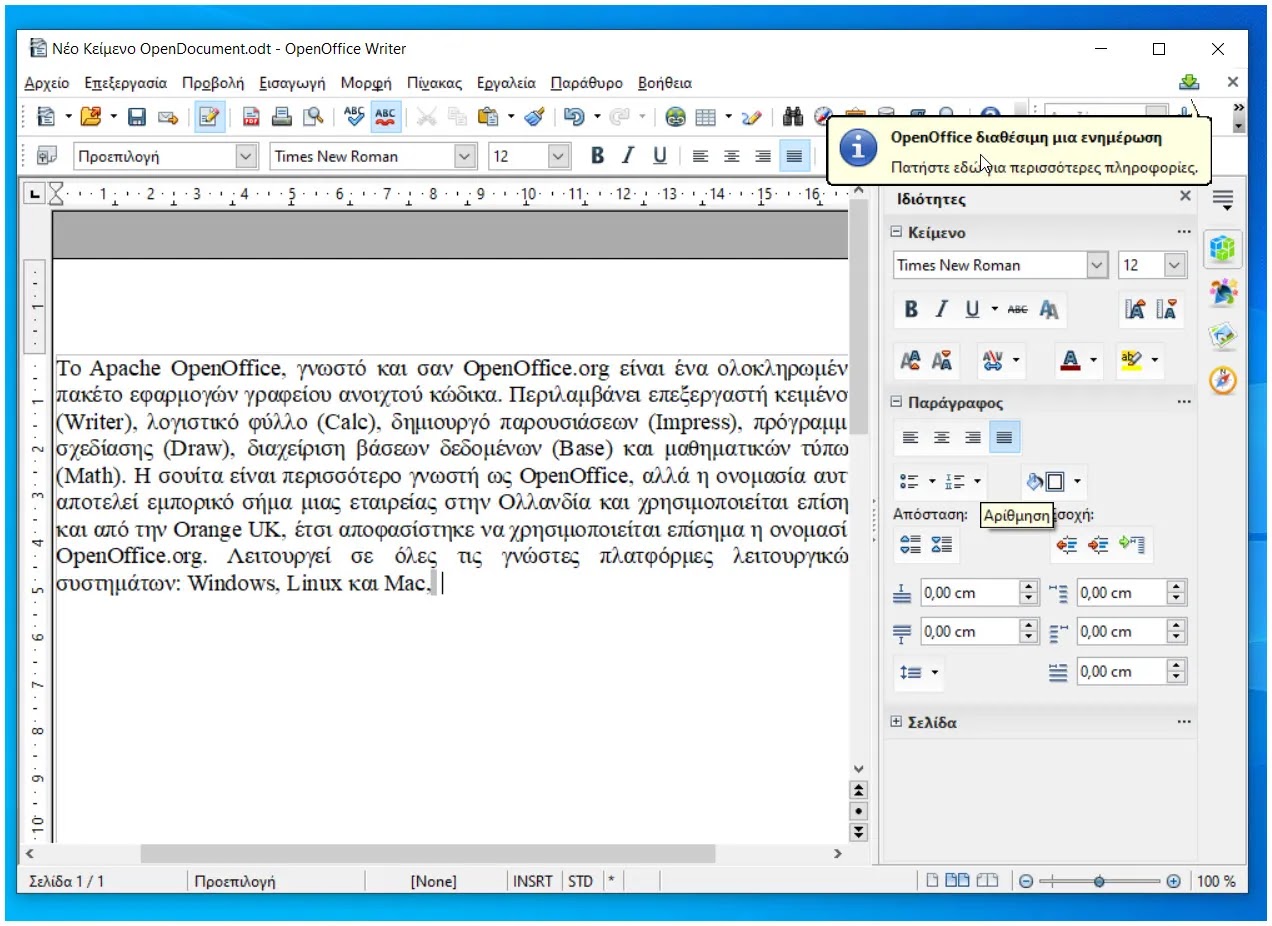1272x926 pixels.
Task: Click the update available download icon
Action: 1188,82
